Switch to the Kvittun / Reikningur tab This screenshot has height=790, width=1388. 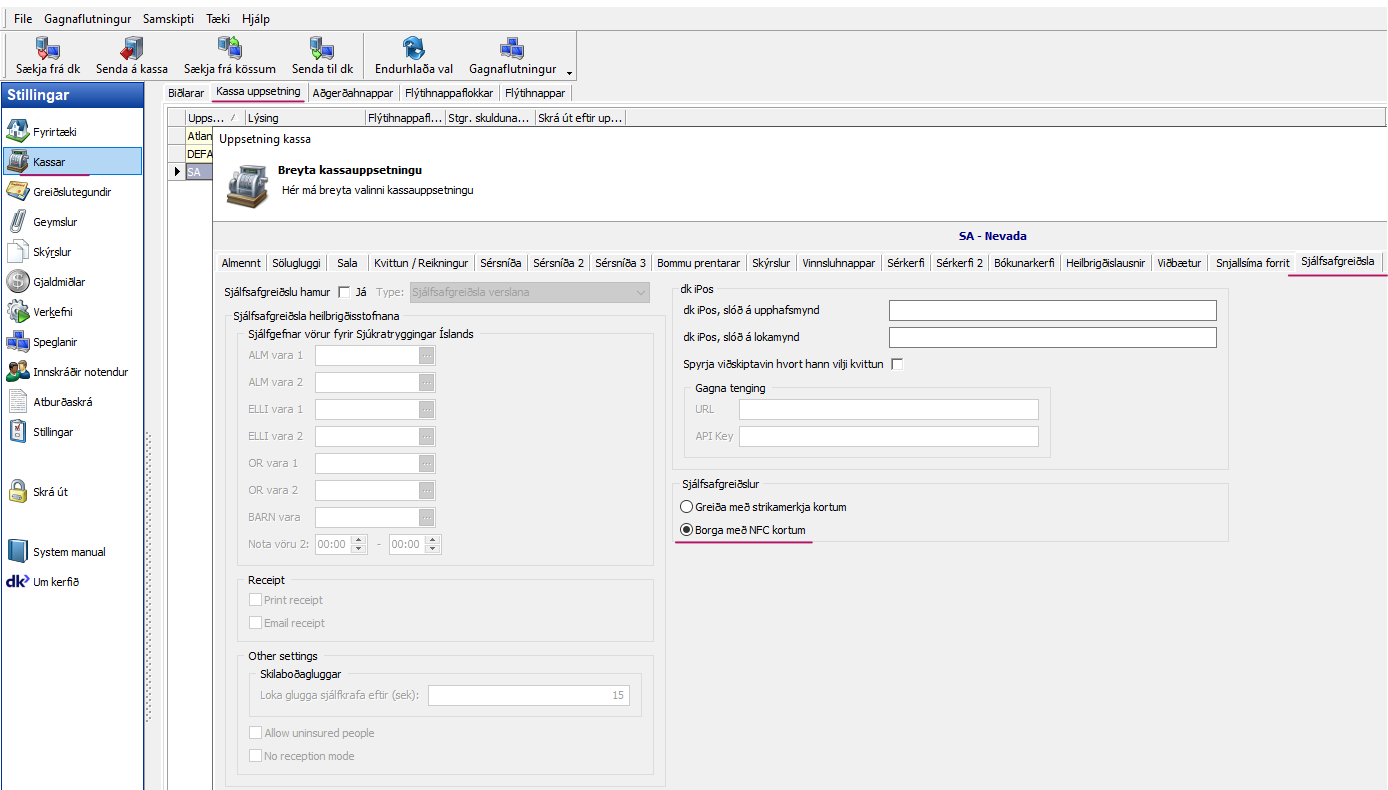pos(420,263)
